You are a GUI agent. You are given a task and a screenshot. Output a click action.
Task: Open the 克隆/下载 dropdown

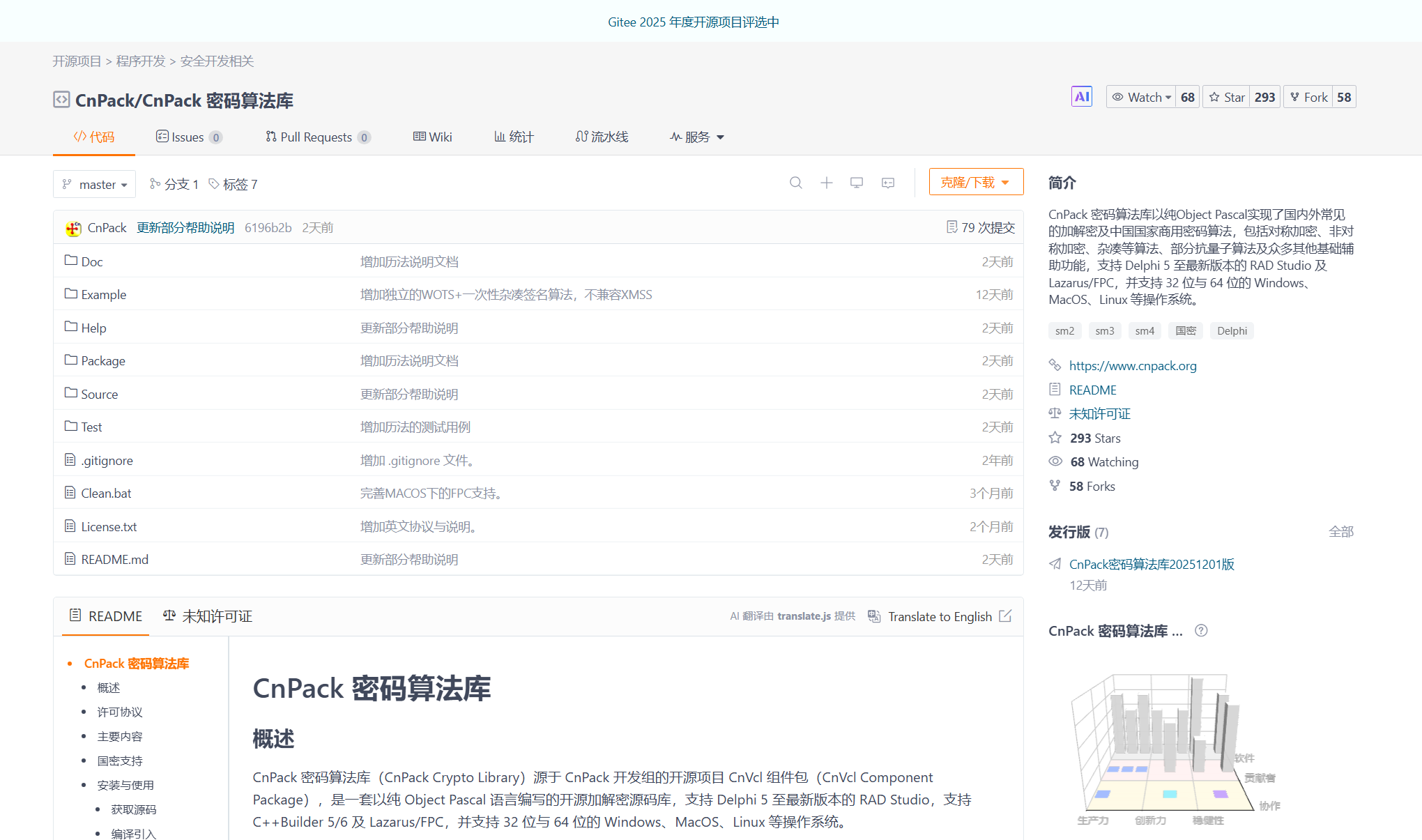[x=975, y=181]
